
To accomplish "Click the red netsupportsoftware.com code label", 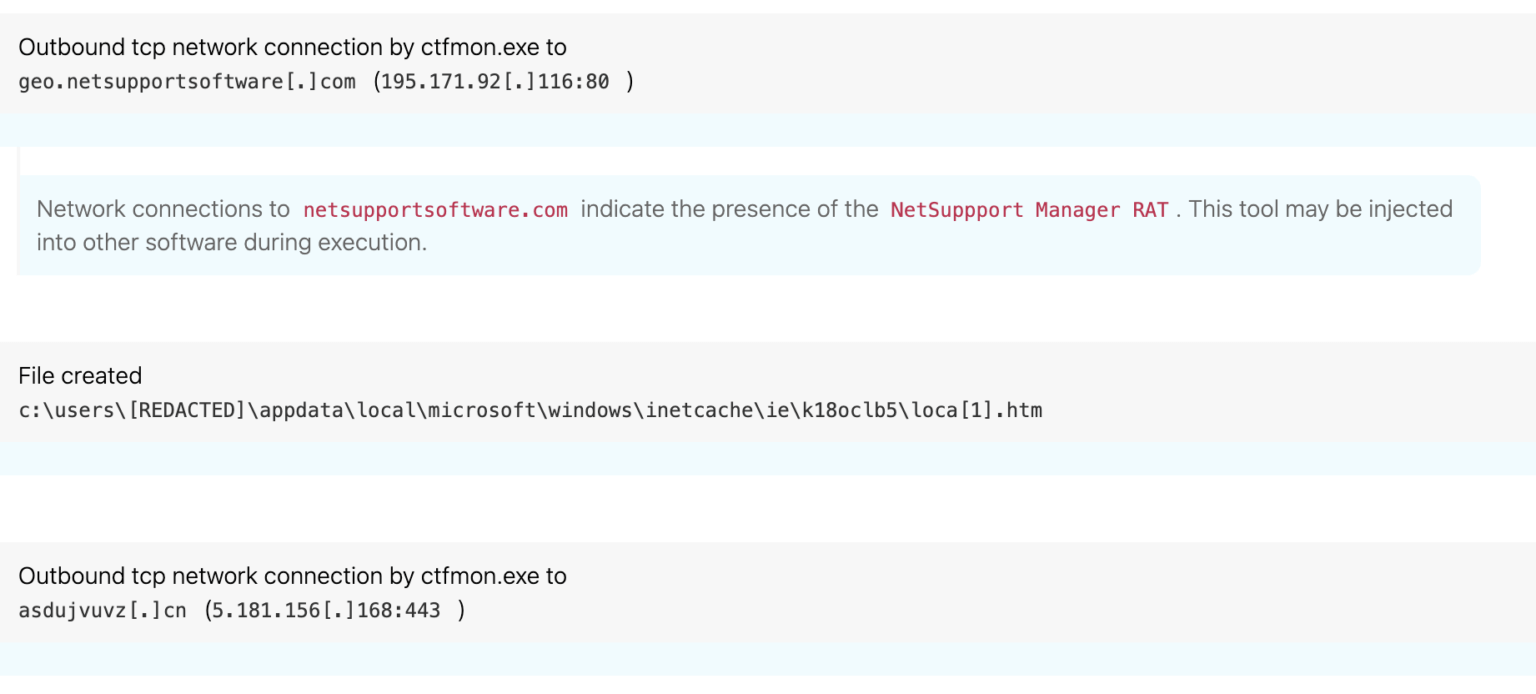I will click(435, 210).
